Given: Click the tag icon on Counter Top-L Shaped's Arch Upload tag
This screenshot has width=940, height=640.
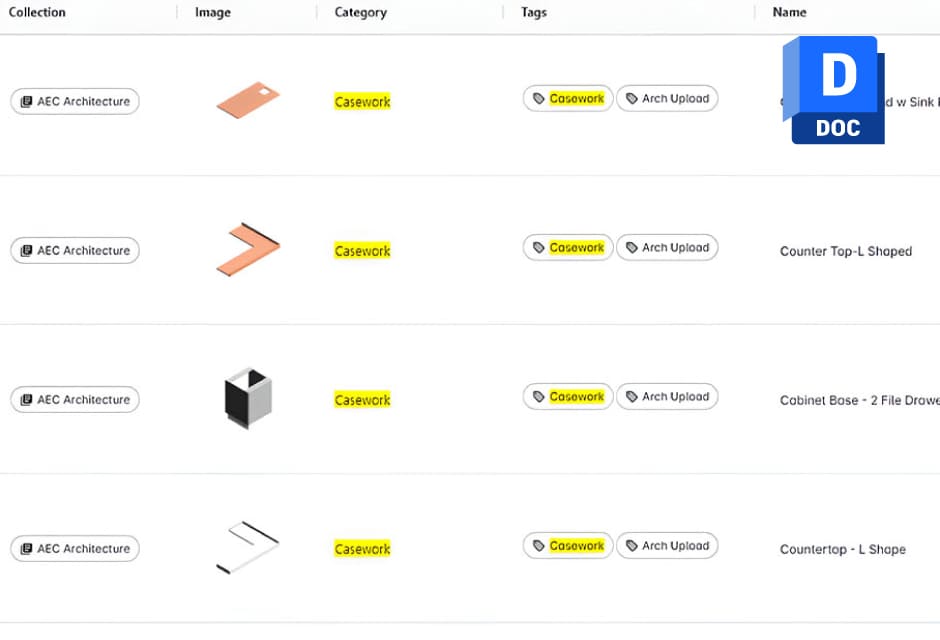Looking at the screenshot, I should click(x=632, y=247).
